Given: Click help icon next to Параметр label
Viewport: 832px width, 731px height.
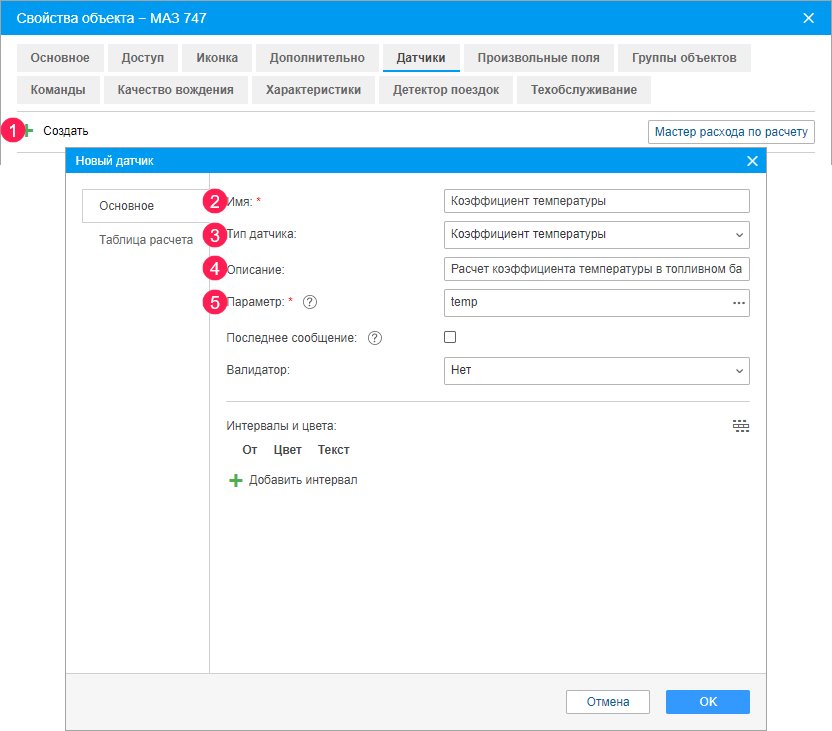Looking at the screenshot, I should coord(309,302).
